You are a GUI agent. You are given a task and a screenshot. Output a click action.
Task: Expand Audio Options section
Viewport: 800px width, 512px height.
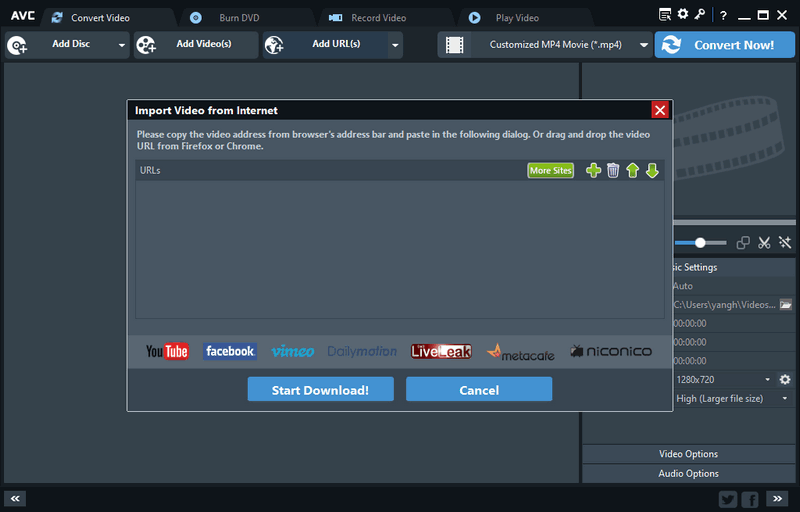tap(688, 473)
